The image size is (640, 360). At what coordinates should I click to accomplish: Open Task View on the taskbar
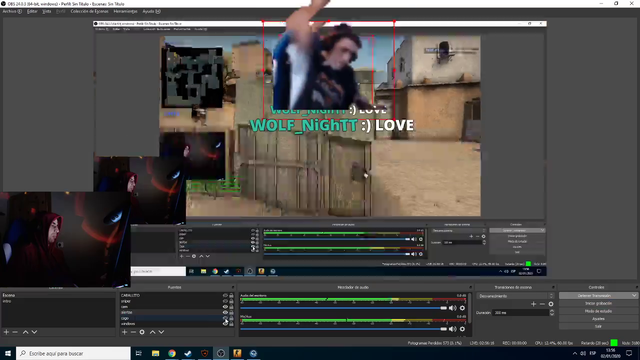tap(139, 353)
